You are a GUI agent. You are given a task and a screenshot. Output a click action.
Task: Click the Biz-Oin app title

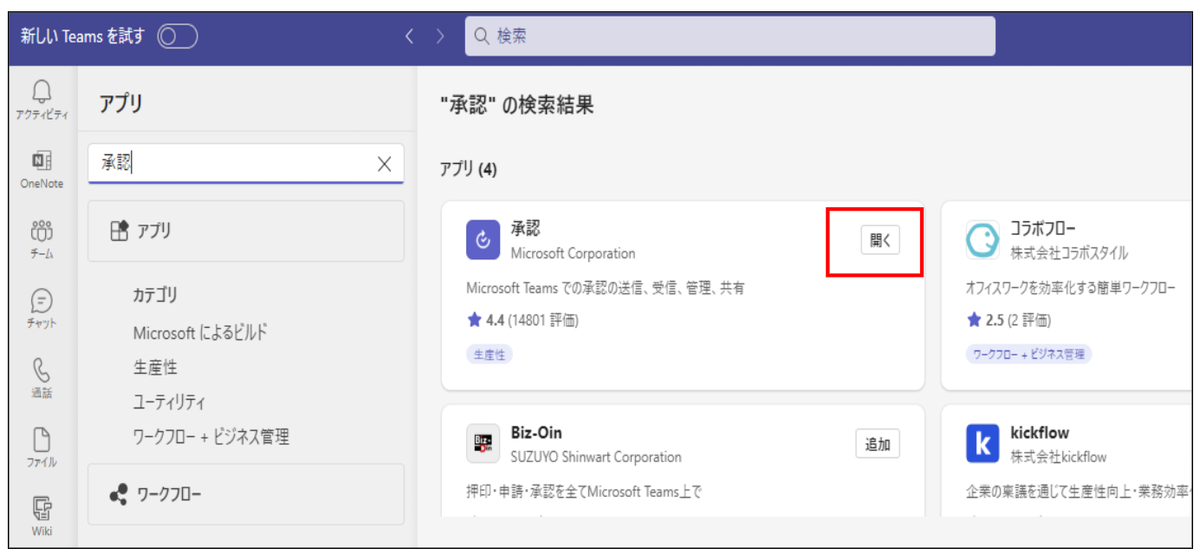click(536, 433)
